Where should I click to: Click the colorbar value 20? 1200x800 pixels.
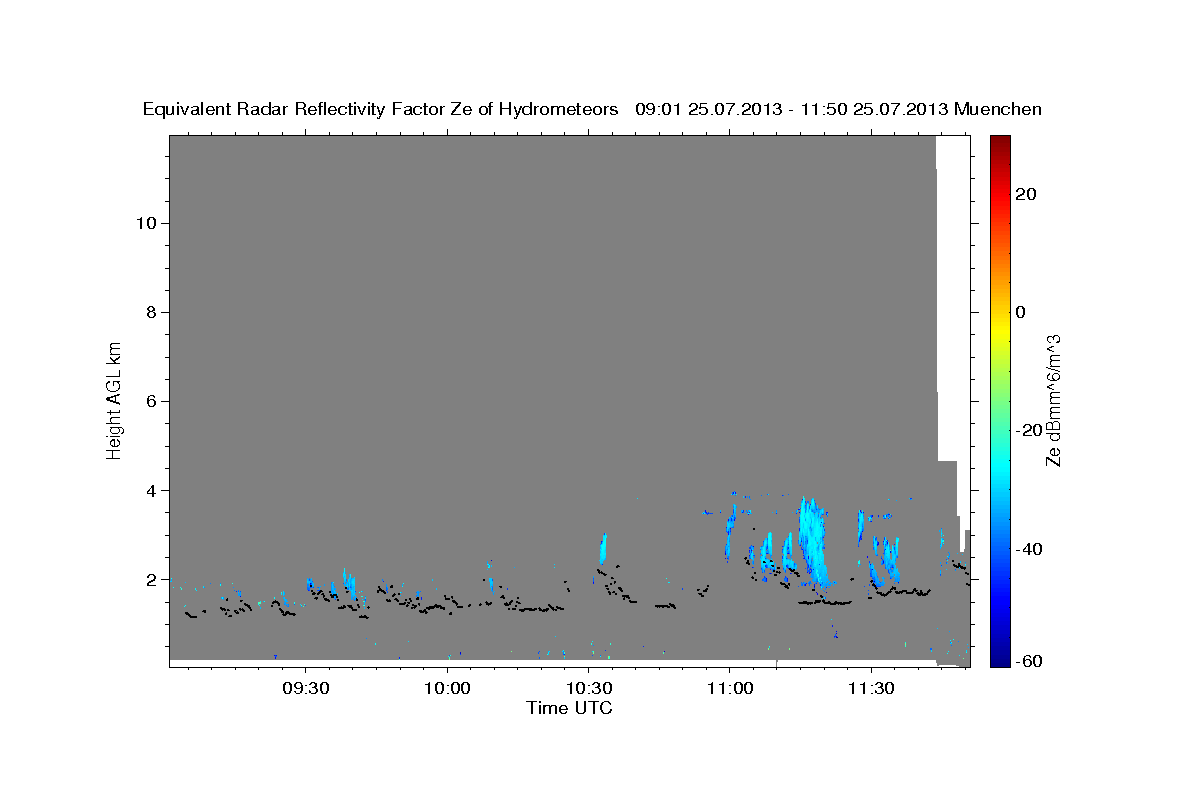tap(1025, 194)
